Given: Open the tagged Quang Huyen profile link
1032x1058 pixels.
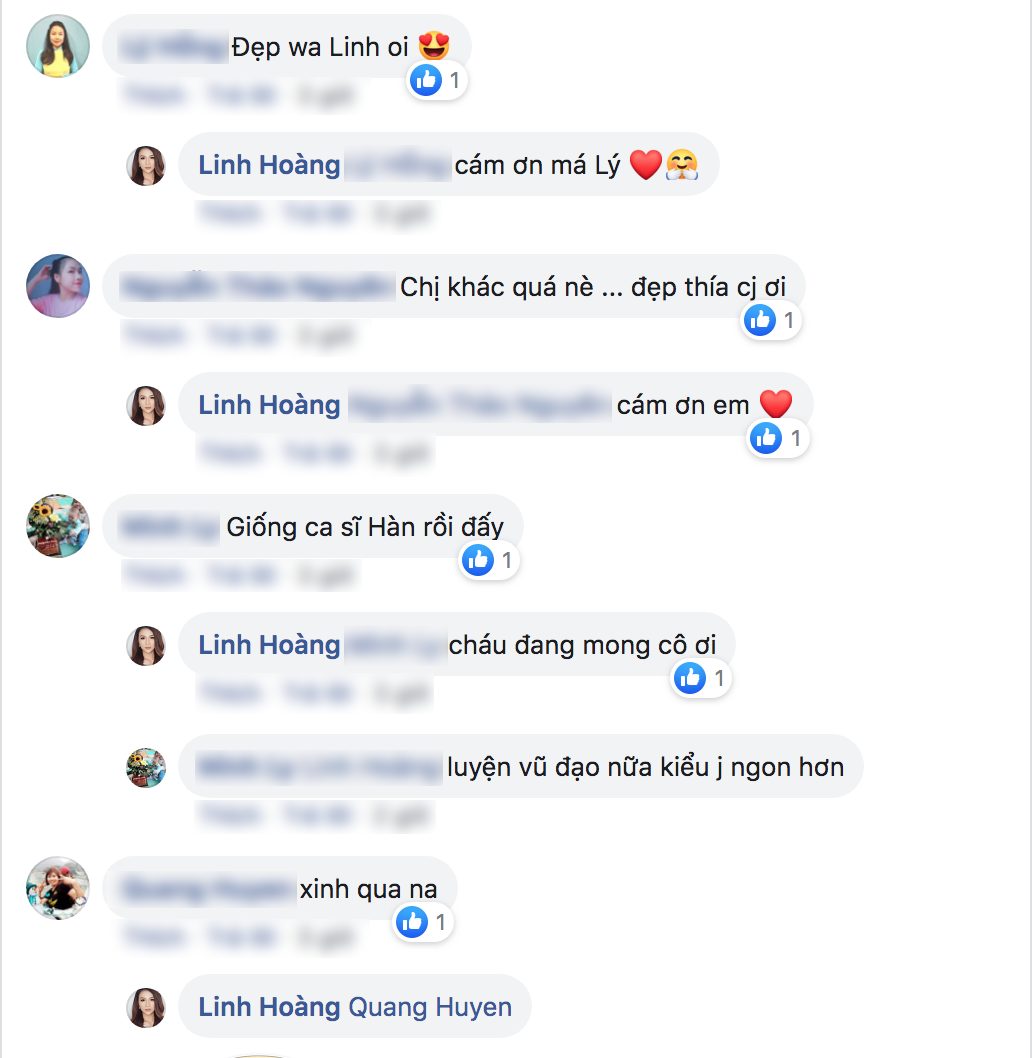Looking at the screenshot, I should point(429,1007).
